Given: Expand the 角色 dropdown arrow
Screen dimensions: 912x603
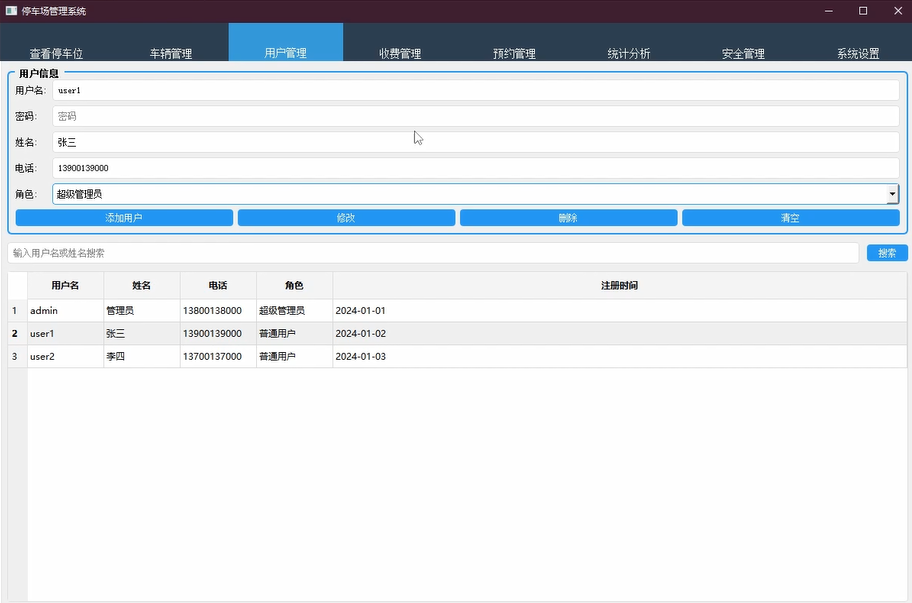Looking at the screenshot, I should coord(892,194).
